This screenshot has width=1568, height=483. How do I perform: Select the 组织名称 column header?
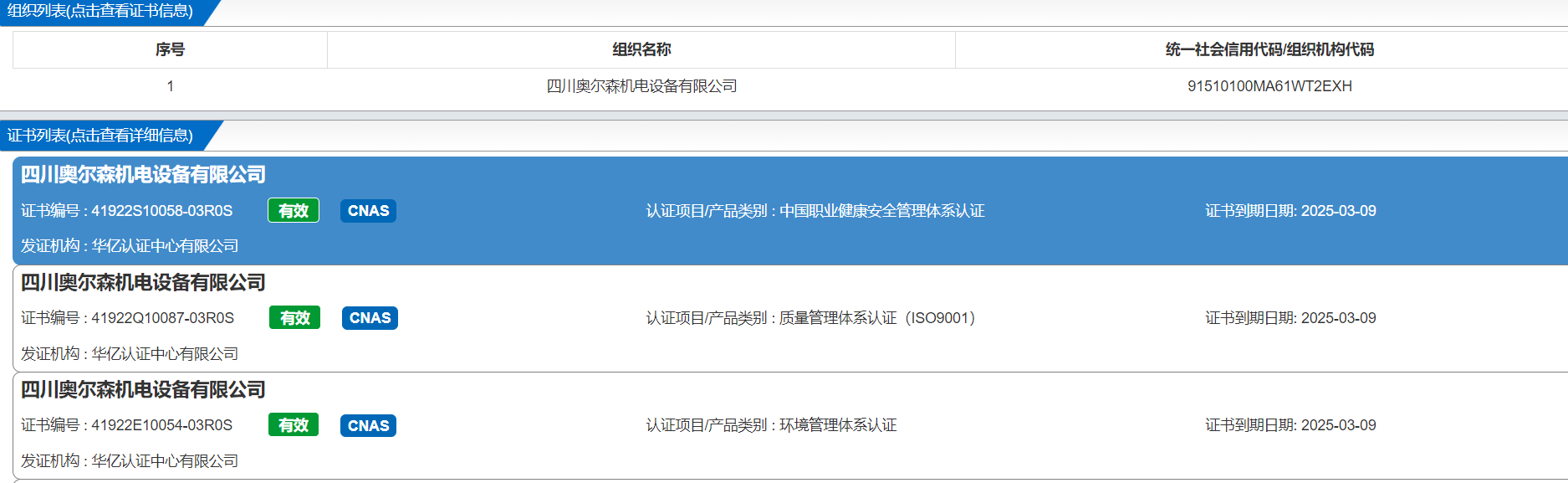[641, 50]
